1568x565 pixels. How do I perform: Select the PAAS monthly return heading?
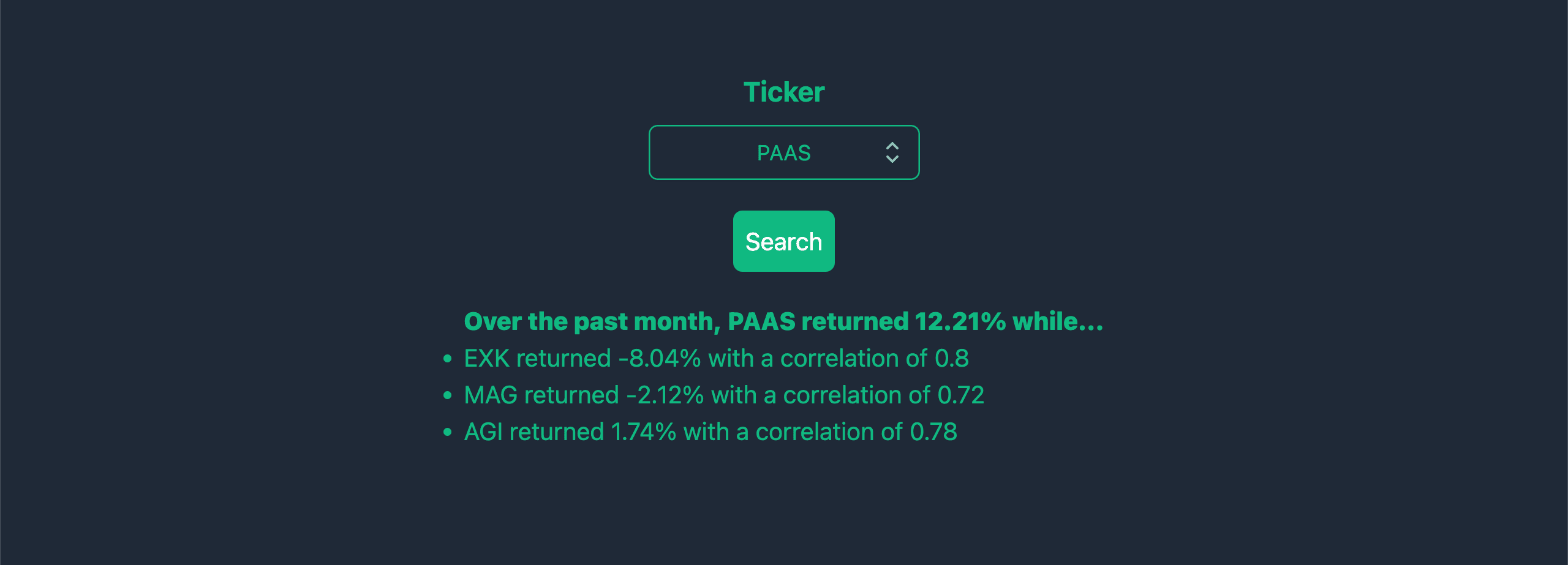pos(783,321)
